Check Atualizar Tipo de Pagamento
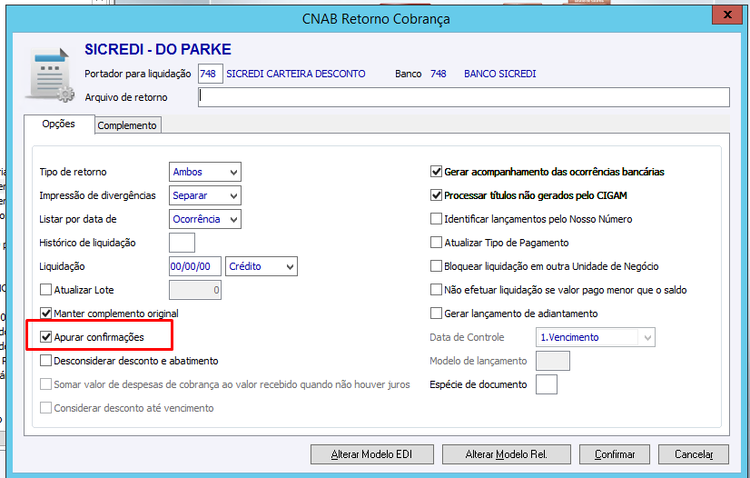 (436, 242)
